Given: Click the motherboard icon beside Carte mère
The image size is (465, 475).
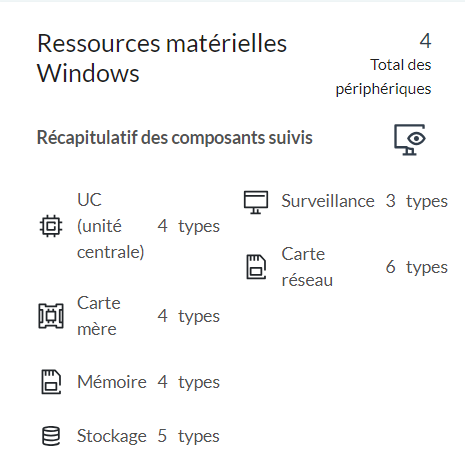Looking at the screenshot, I should coord(51,316).
